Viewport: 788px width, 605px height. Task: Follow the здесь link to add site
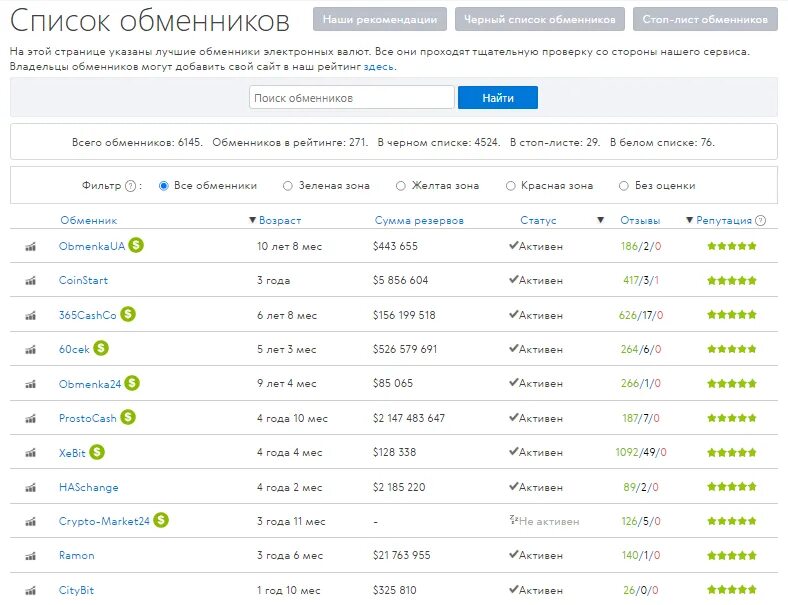pos(379,66)
